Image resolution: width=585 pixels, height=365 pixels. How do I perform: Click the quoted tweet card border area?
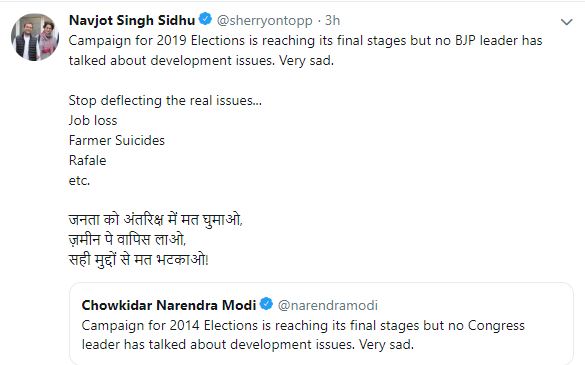click(x=321, y=324)
